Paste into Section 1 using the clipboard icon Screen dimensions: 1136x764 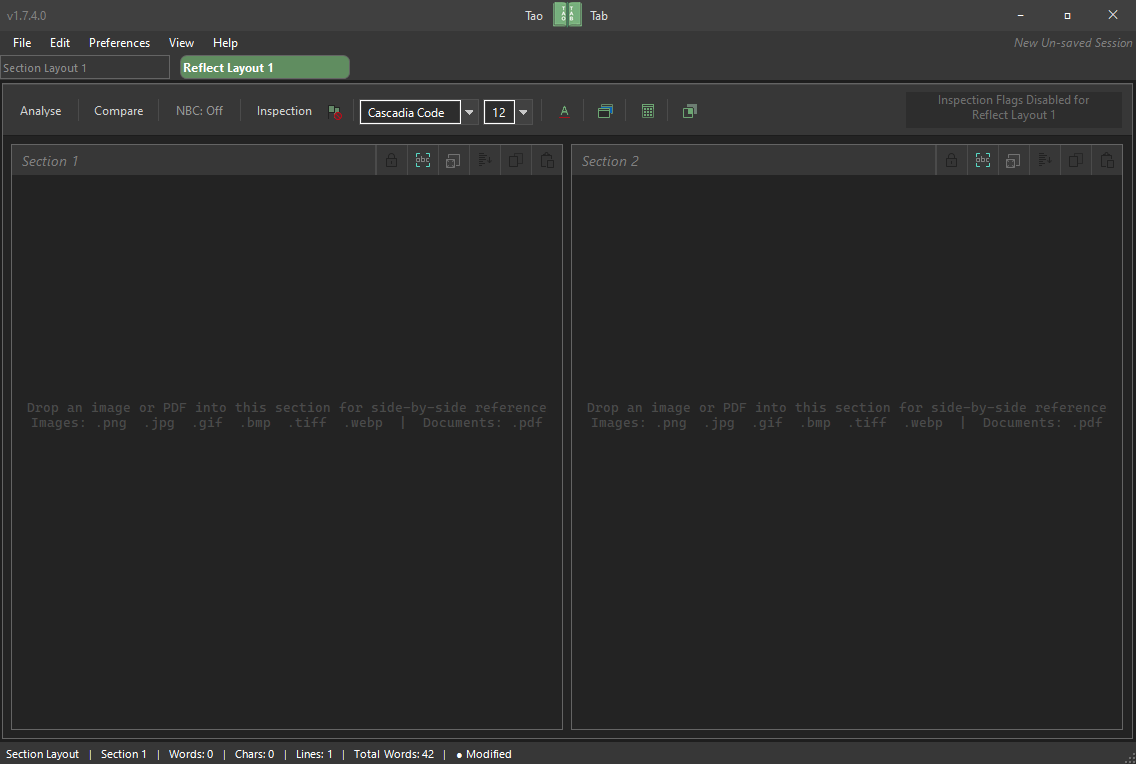point(547,161)
